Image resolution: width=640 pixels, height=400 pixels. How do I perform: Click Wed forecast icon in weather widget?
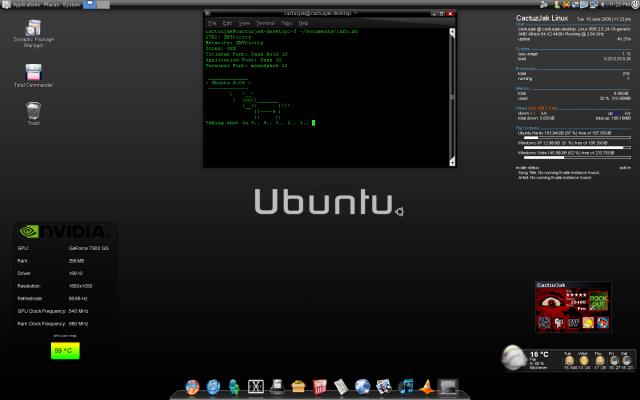[x=584, y=360]
